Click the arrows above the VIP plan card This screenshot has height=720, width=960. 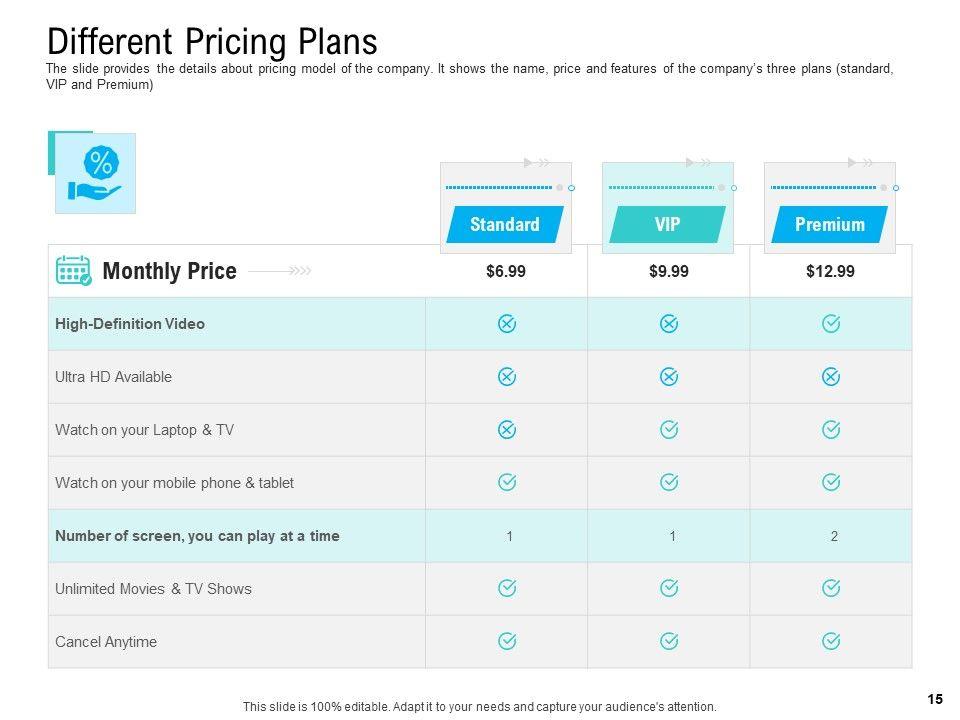click(x=699, y=162)
